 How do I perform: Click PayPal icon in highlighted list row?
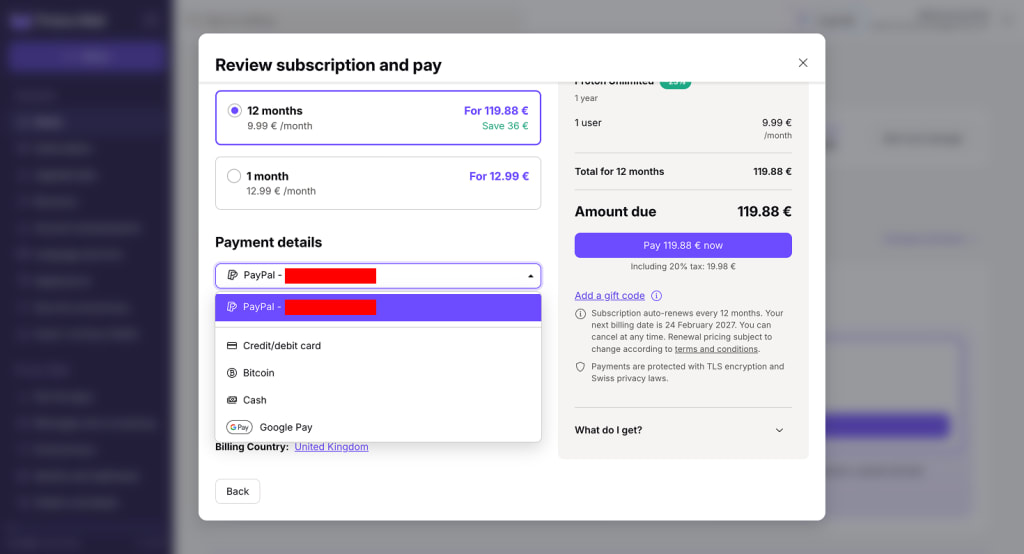[231, 306]
